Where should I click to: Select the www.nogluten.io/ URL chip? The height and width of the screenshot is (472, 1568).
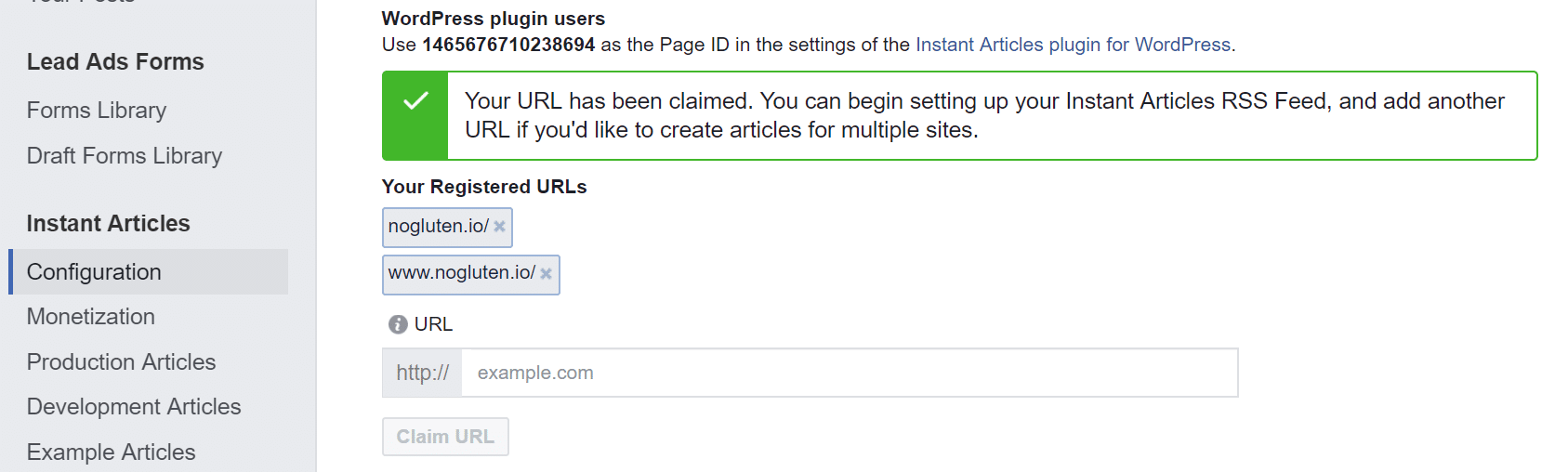coord(461,274)
